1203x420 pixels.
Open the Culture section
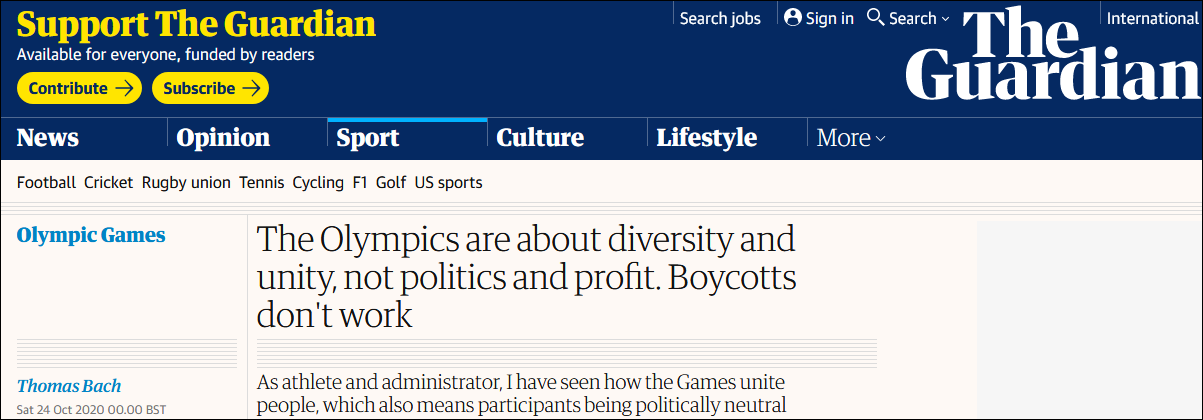(x=540, y=138)
